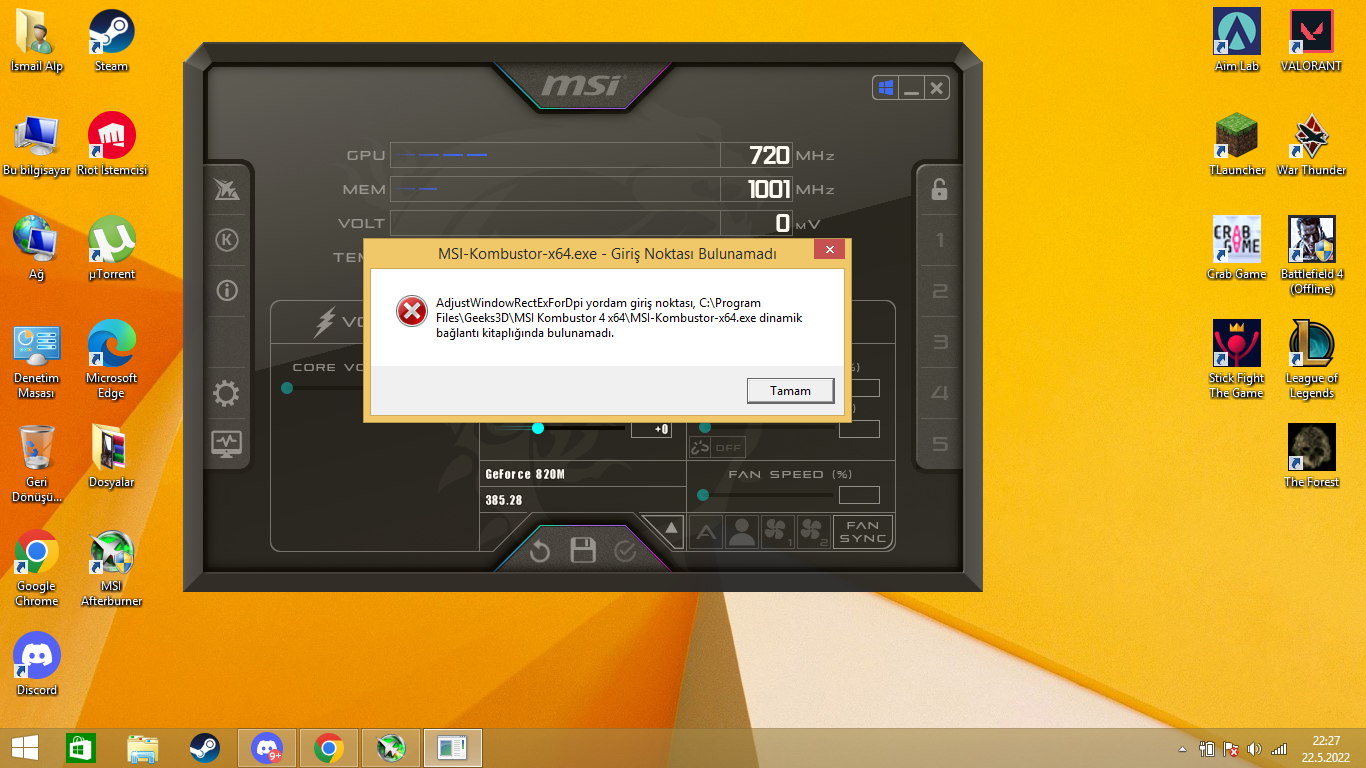Select Afterburner profile slot 5
Image resolution: width=1366 pixels, height=768 pixels.
coord(939,444)
